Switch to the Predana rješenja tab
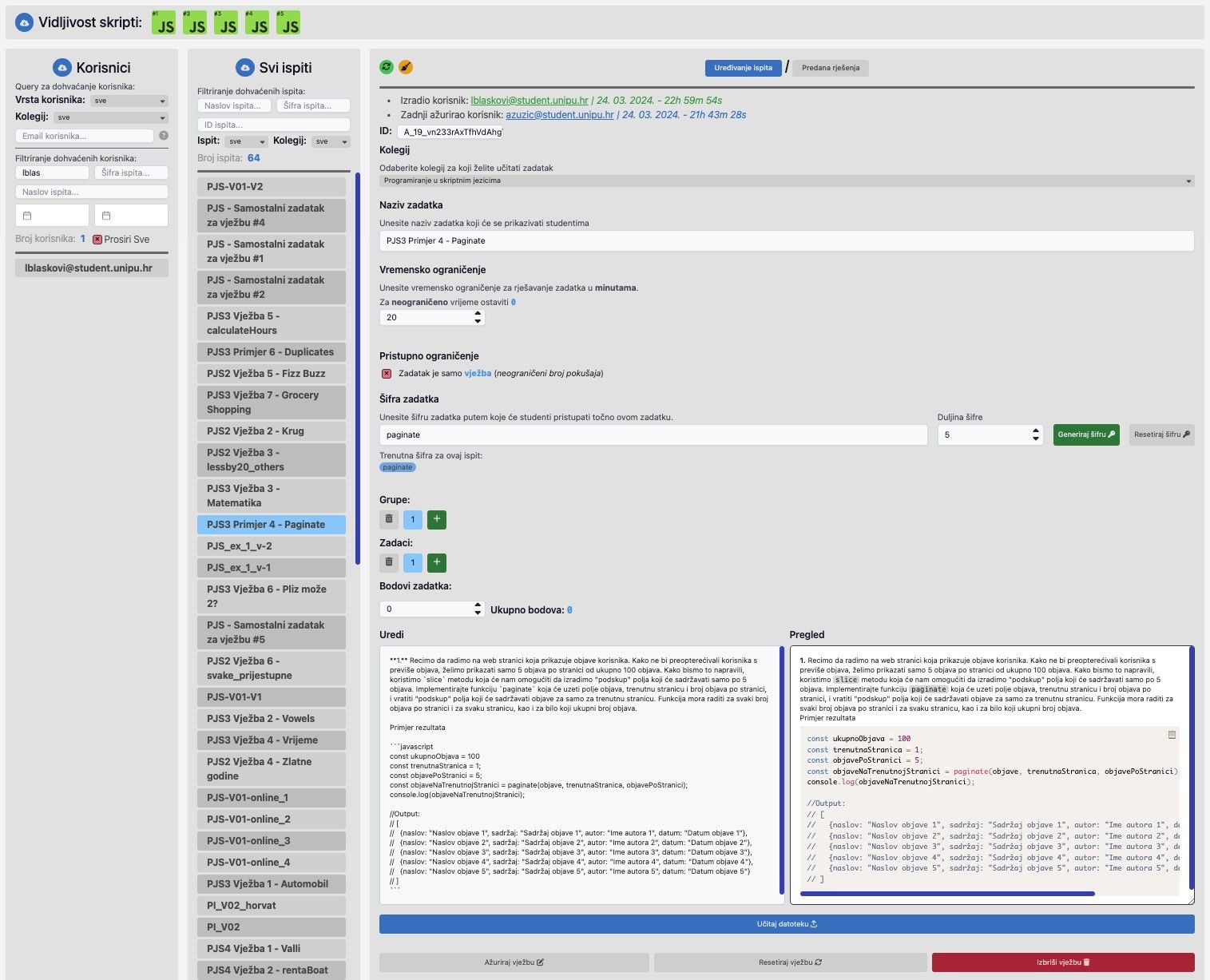This screenshot has width=1210, height=980. [831, 68]
